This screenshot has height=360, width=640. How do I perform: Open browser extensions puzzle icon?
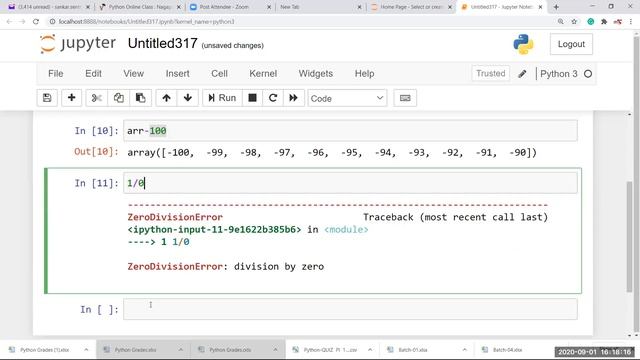click(604, 22)
